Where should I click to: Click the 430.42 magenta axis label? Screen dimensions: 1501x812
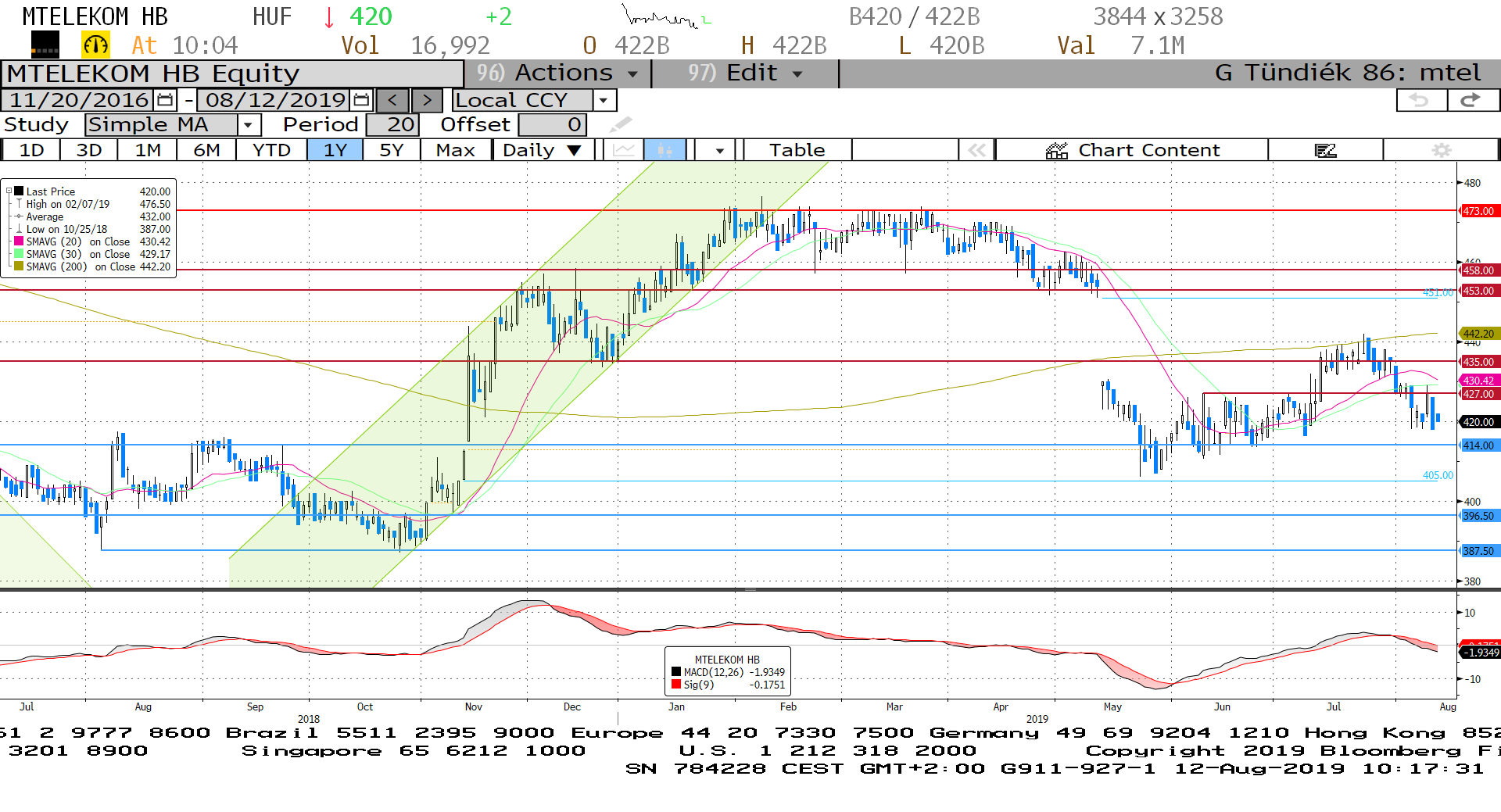pyautogui.click(x=1478, y=381)
